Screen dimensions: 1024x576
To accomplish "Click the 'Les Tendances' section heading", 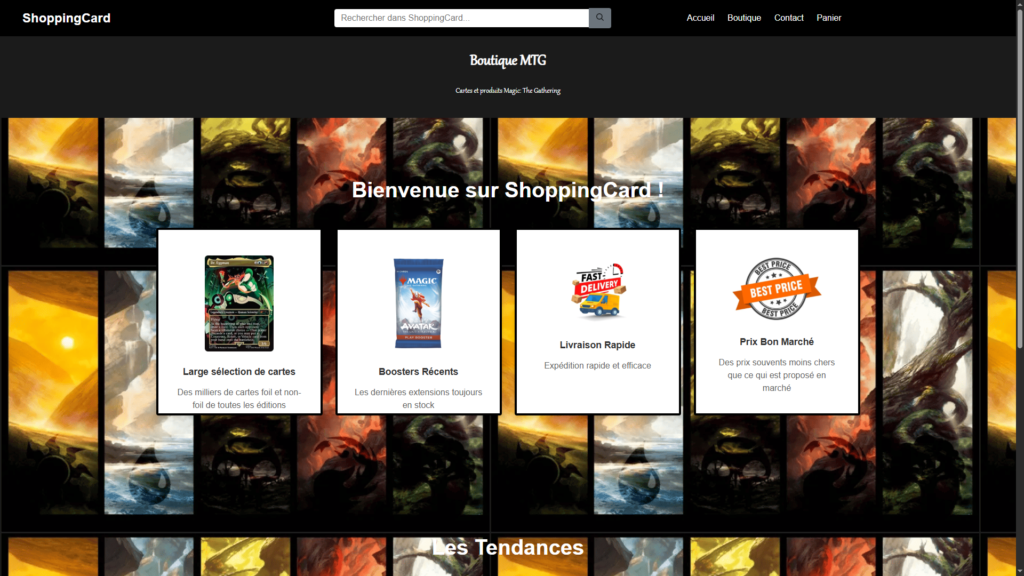I will click(x=508, y=548).
